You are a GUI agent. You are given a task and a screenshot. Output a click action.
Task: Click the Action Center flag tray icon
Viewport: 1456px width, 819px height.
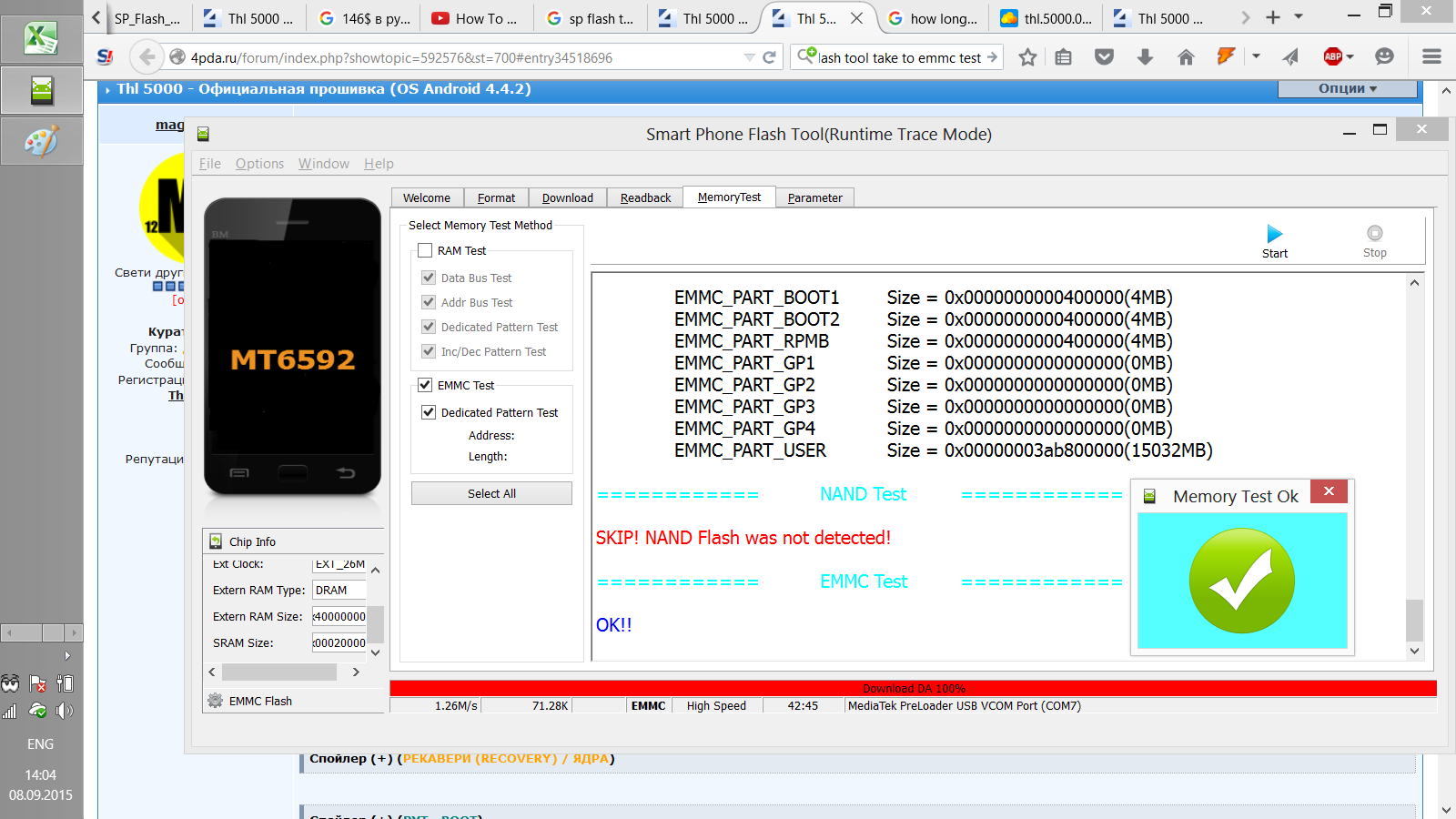[37, 683]
